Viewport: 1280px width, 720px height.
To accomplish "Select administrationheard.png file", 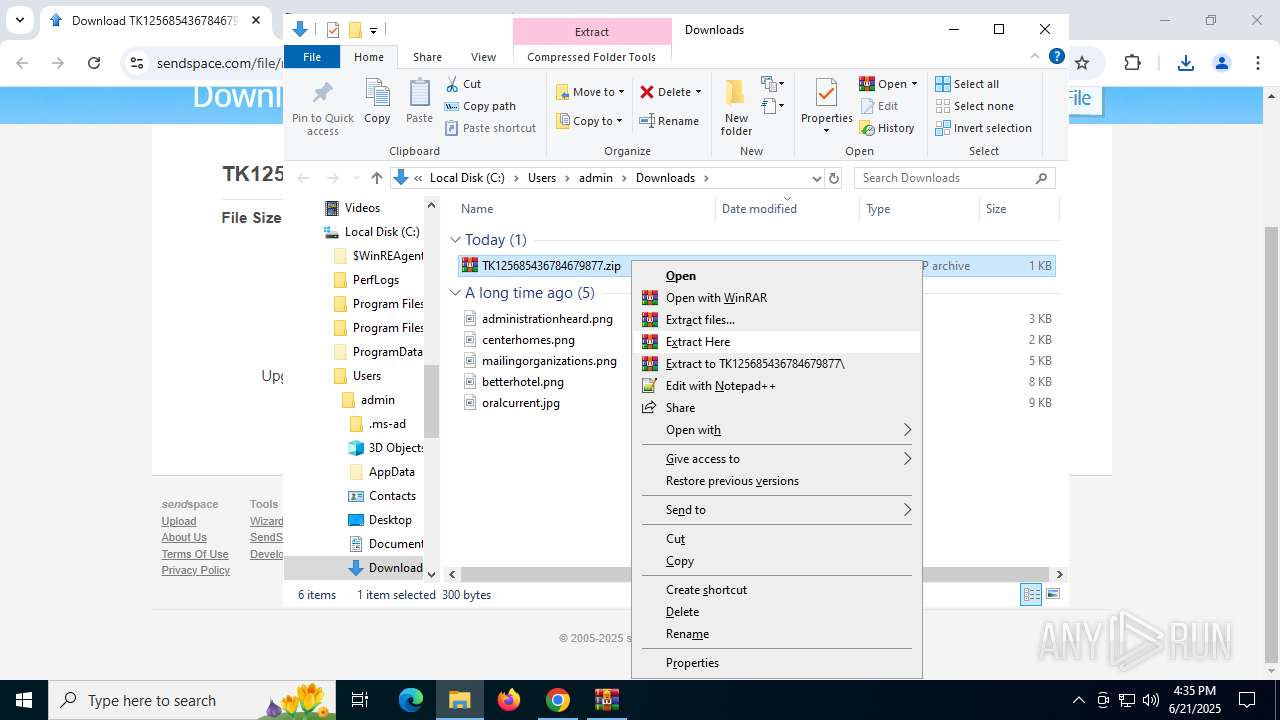I will pos(547,319).
